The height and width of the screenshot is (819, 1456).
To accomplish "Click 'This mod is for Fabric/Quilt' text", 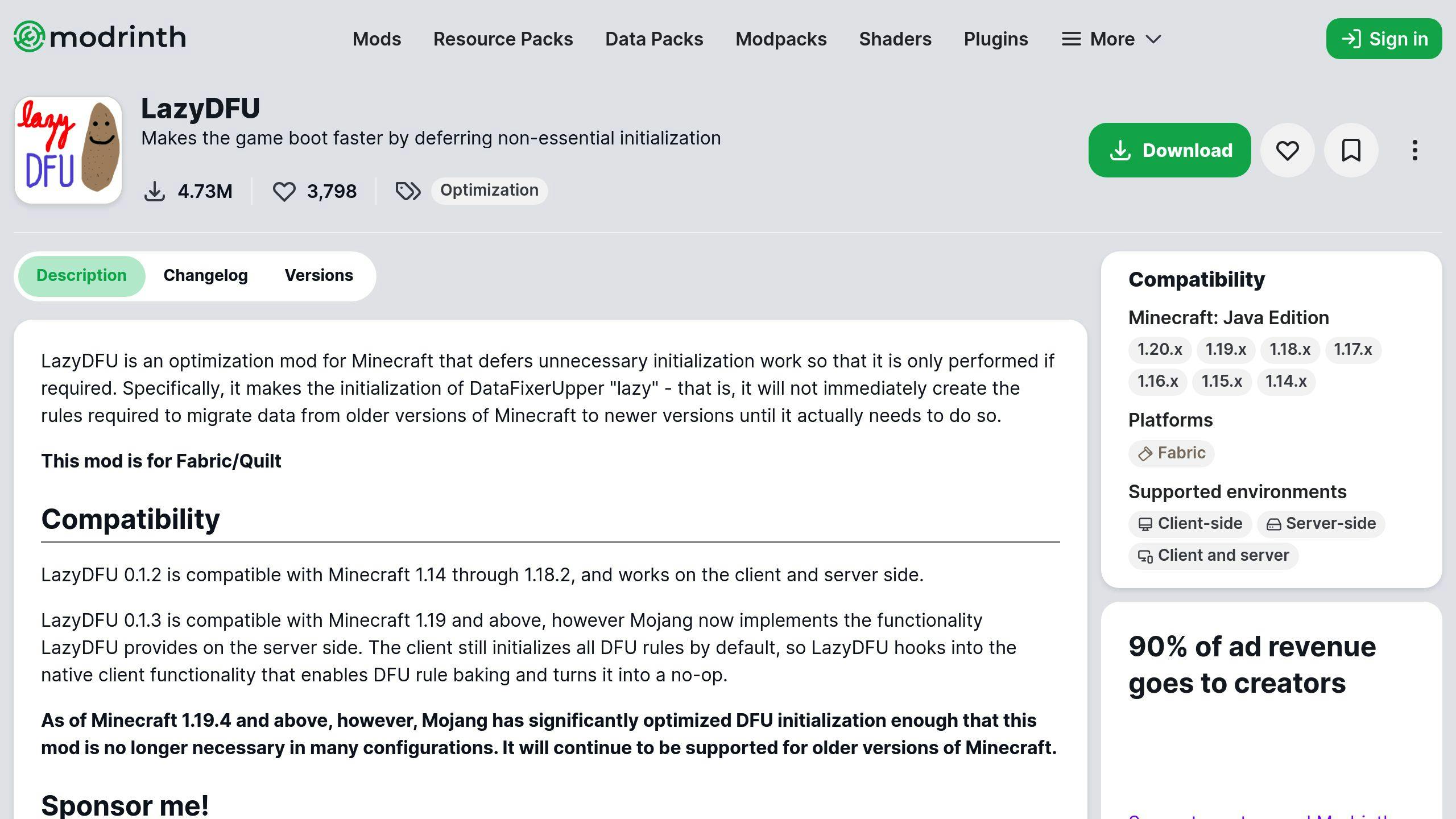I will point(161,461).
